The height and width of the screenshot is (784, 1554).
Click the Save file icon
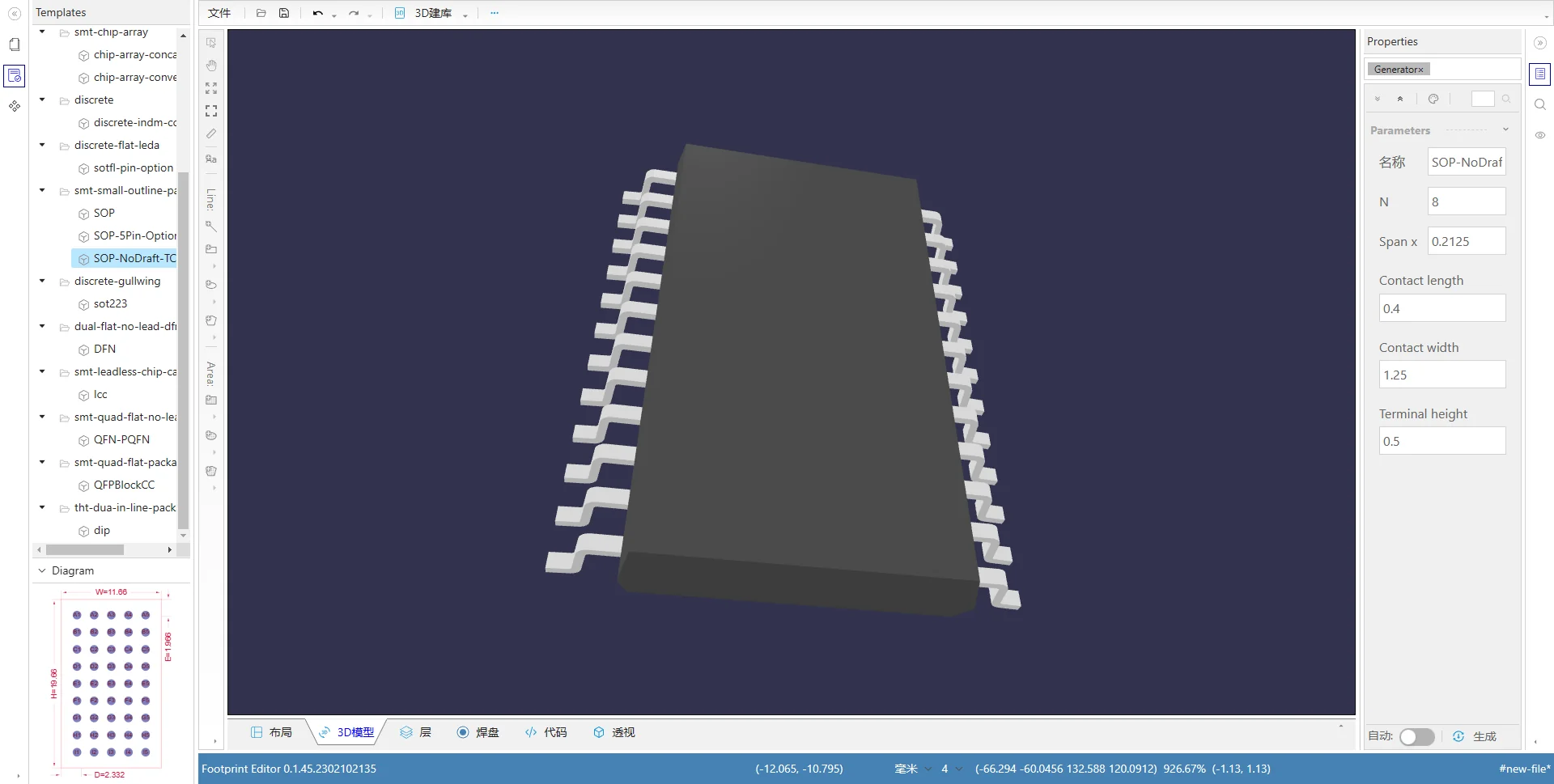coord(283,13)
